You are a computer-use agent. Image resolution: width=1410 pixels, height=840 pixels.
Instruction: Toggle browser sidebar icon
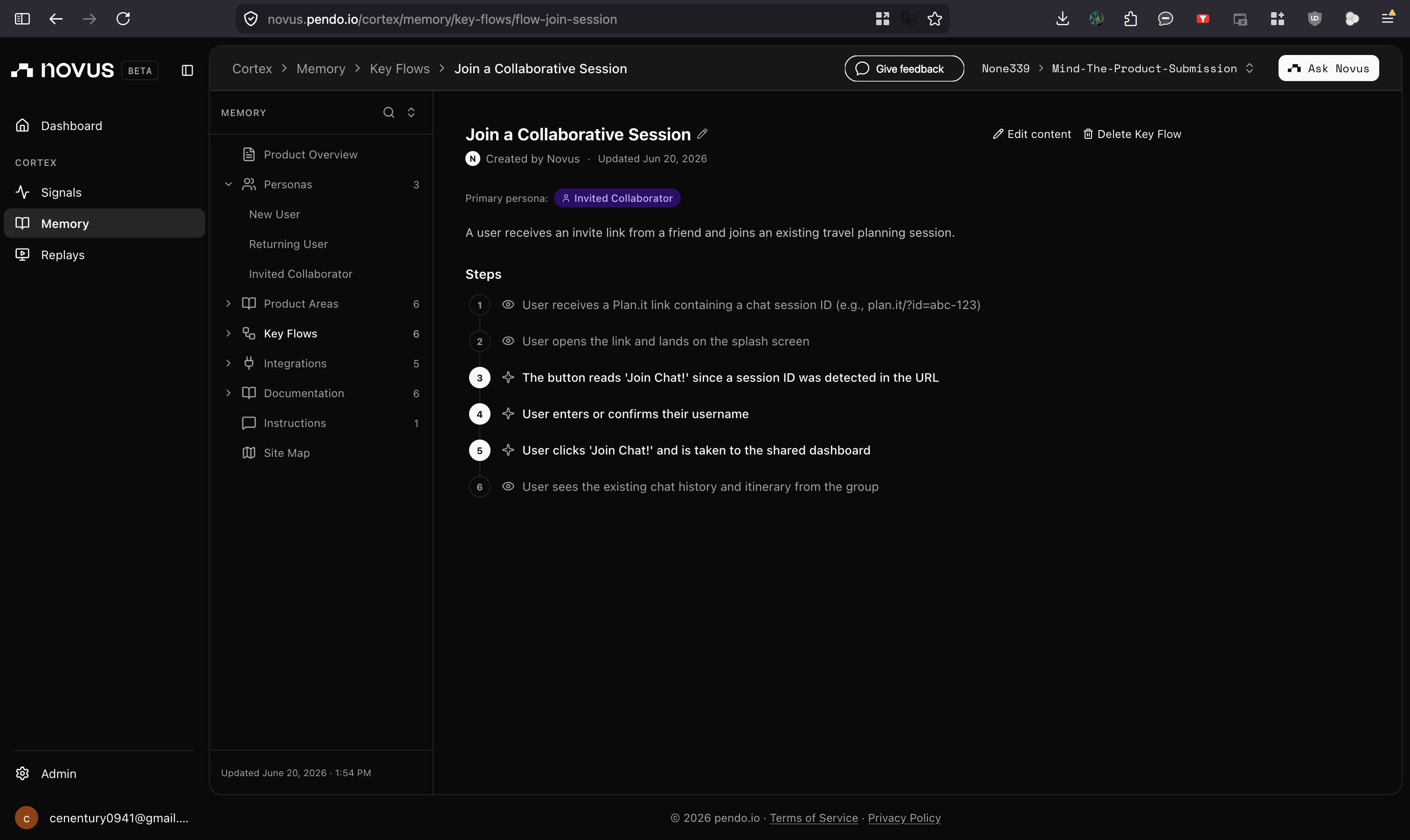22,19
